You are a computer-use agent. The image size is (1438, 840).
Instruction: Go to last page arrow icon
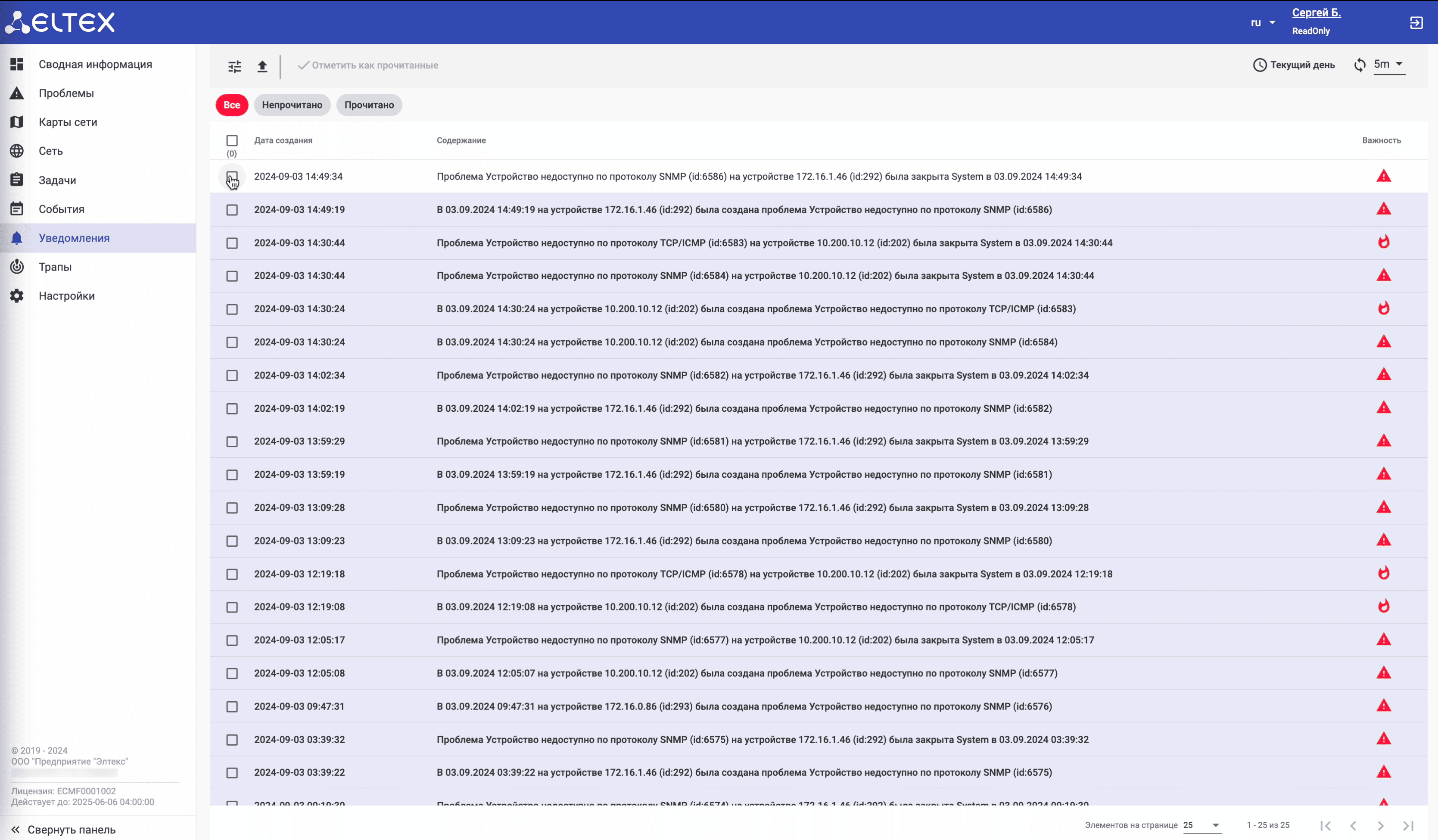click(x=1408, y=825)
